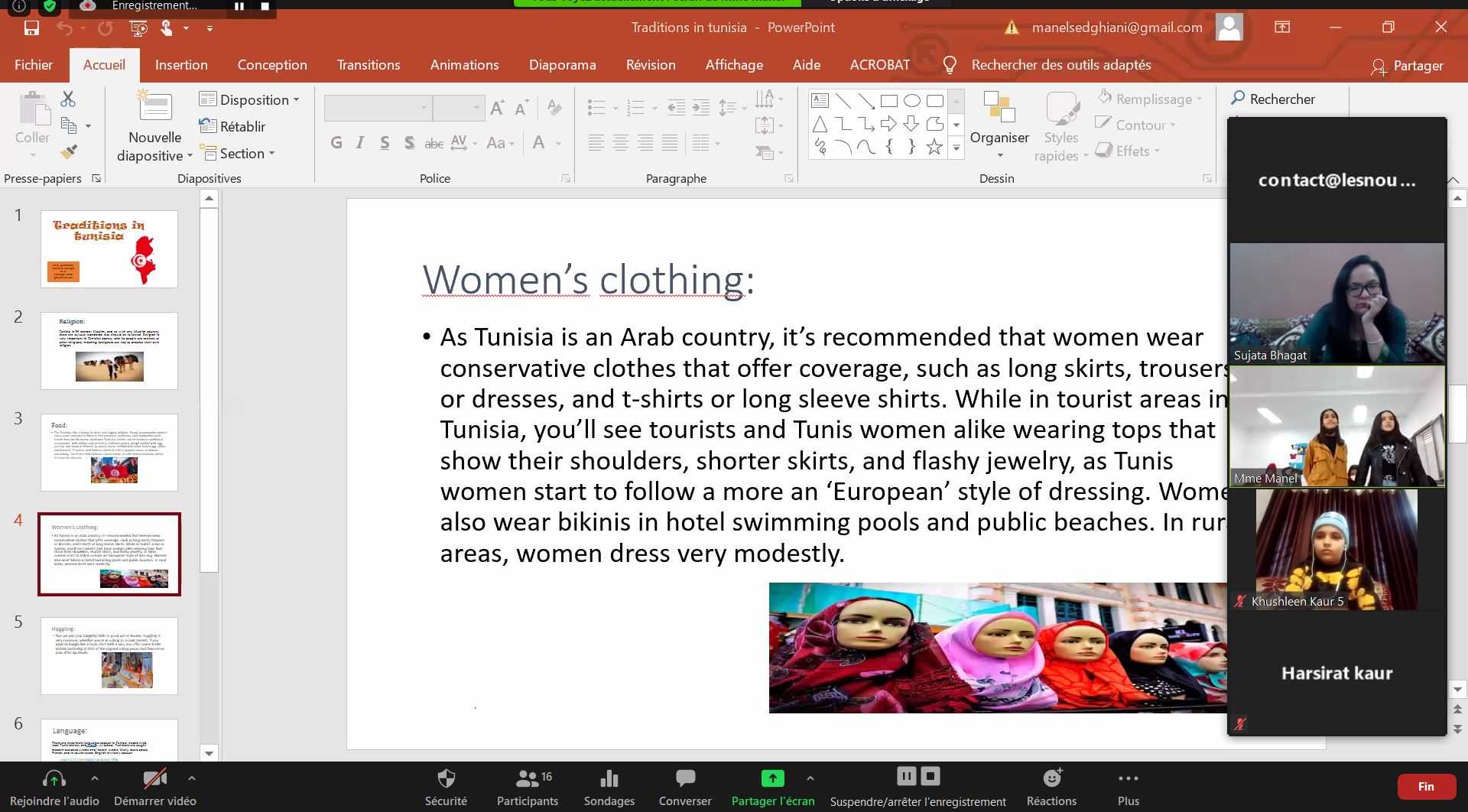
Task: Click the red Fin button
Action: point(1425,786)
